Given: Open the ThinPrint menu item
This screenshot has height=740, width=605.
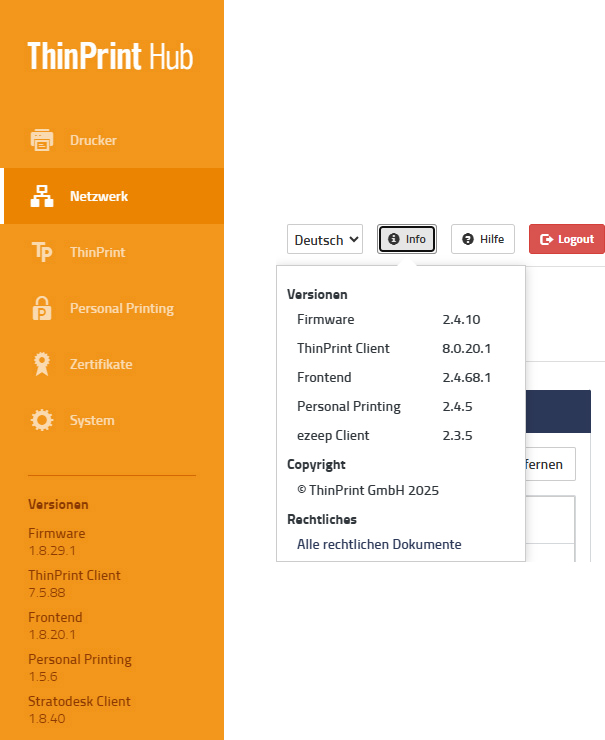Looking at the screenshot, I should tap(112, 252).
